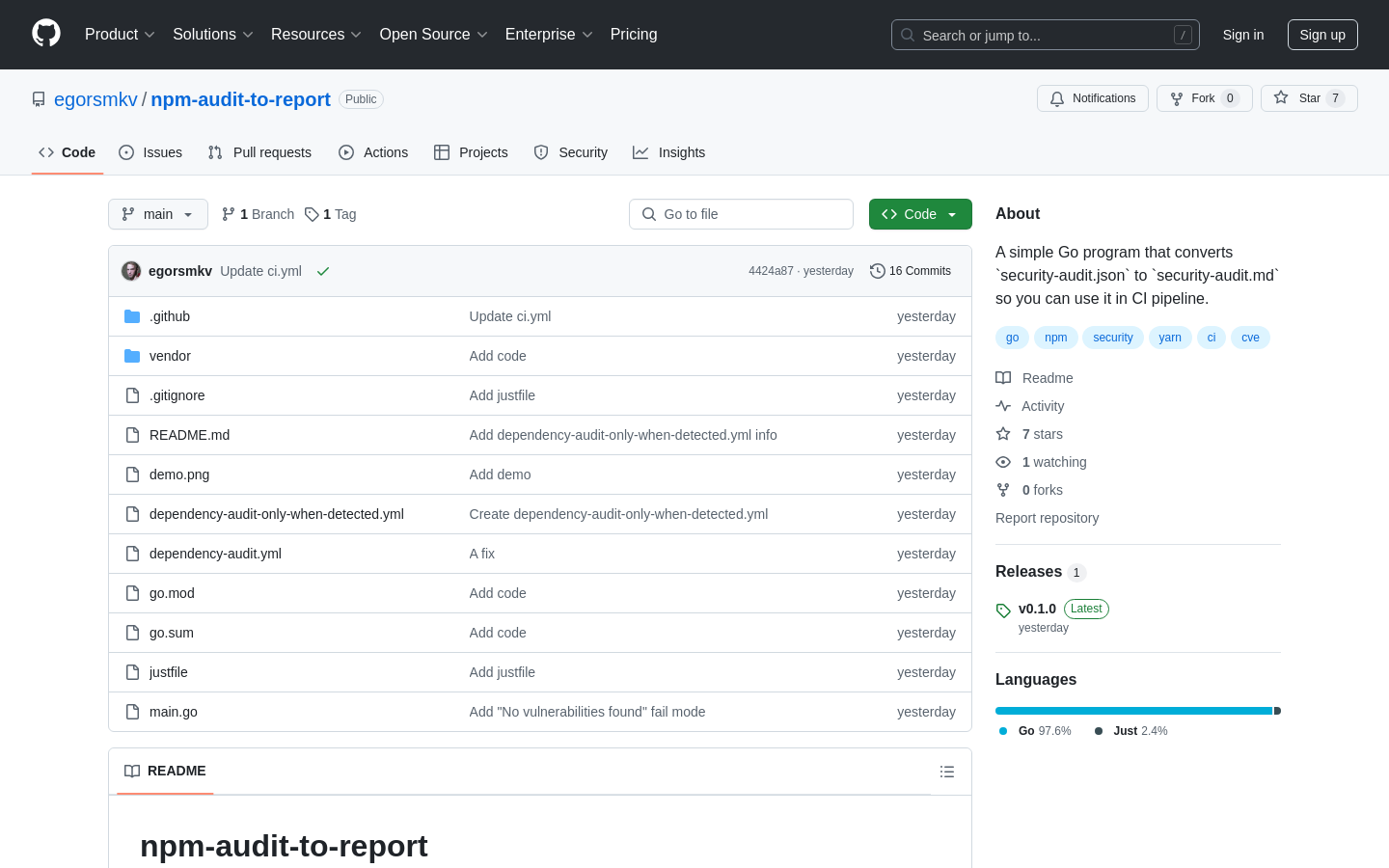Click the Sign in link
Screen dimensions: 1389x868
[1243, 35]
